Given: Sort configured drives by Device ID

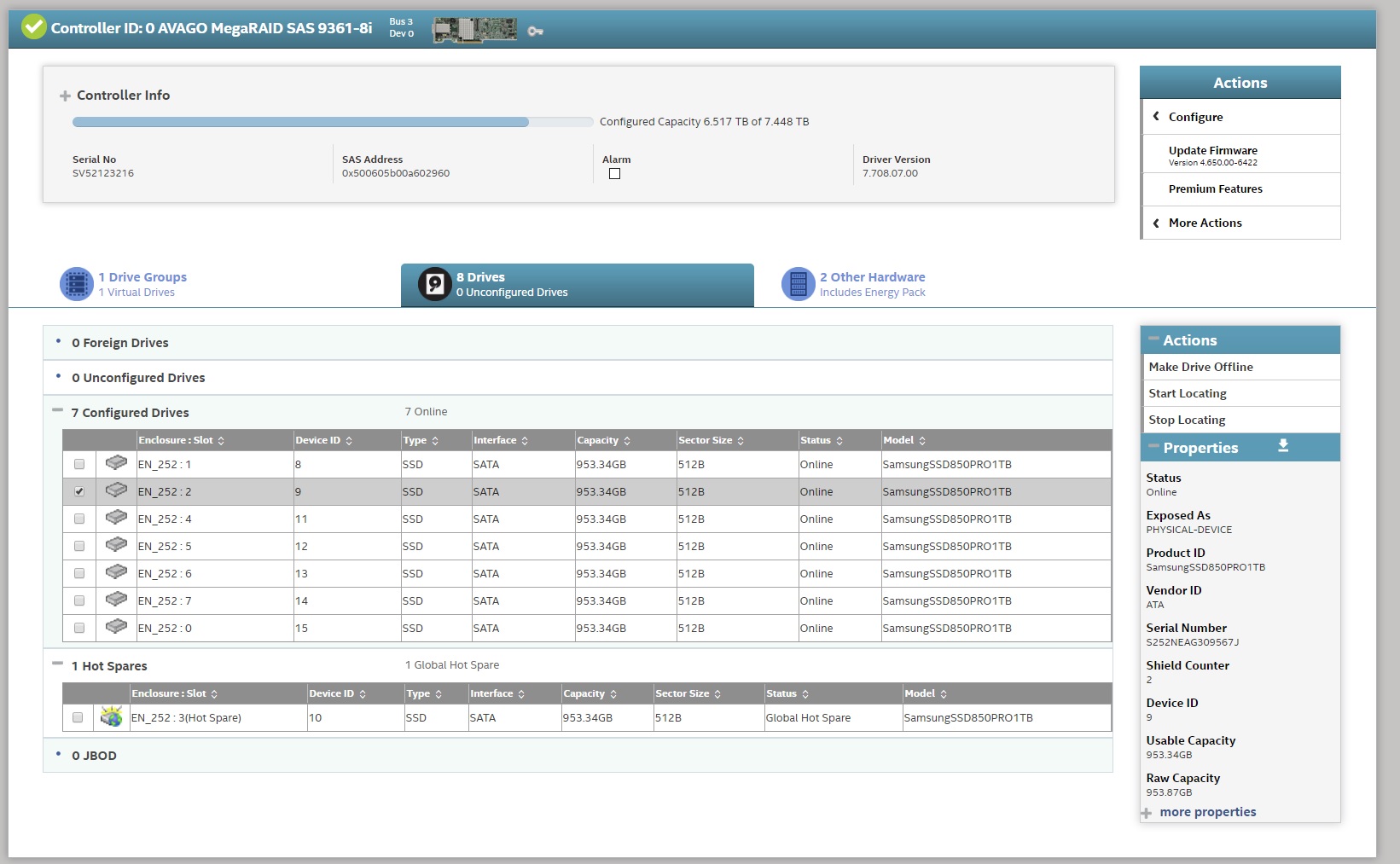Looking at the screenshot, I should pos(349,441).
